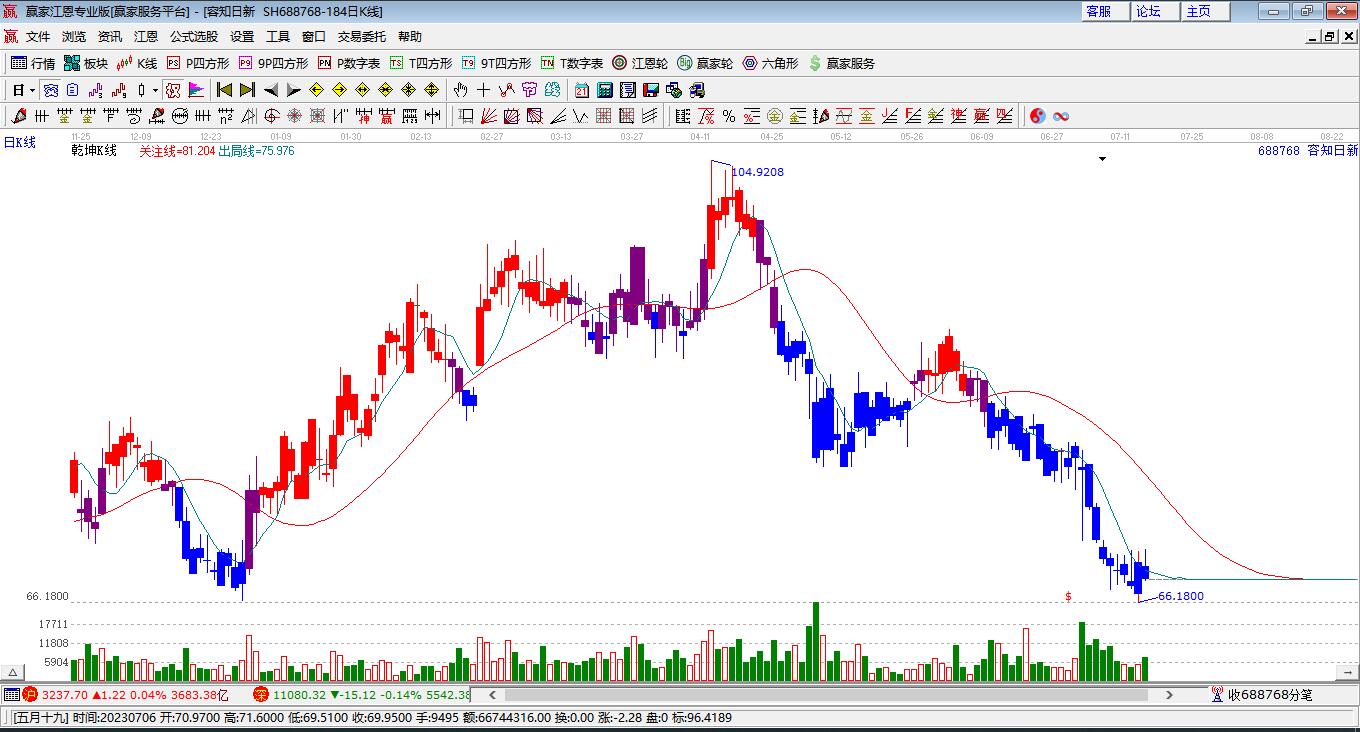Click the blue floppy disk save icon
The width and height of the screenshot is (1360, 732).
[651, 90]
